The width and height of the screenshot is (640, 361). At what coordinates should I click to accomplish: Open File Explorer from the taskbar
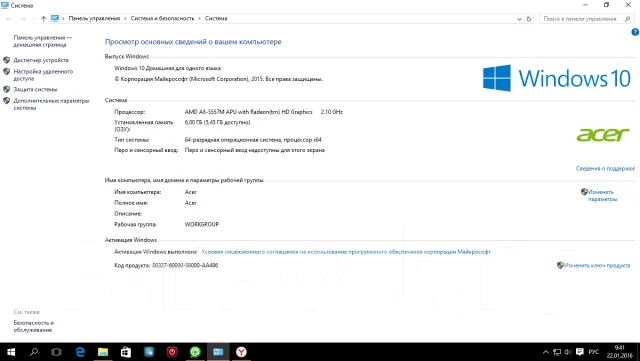click(x=103, y=352)
